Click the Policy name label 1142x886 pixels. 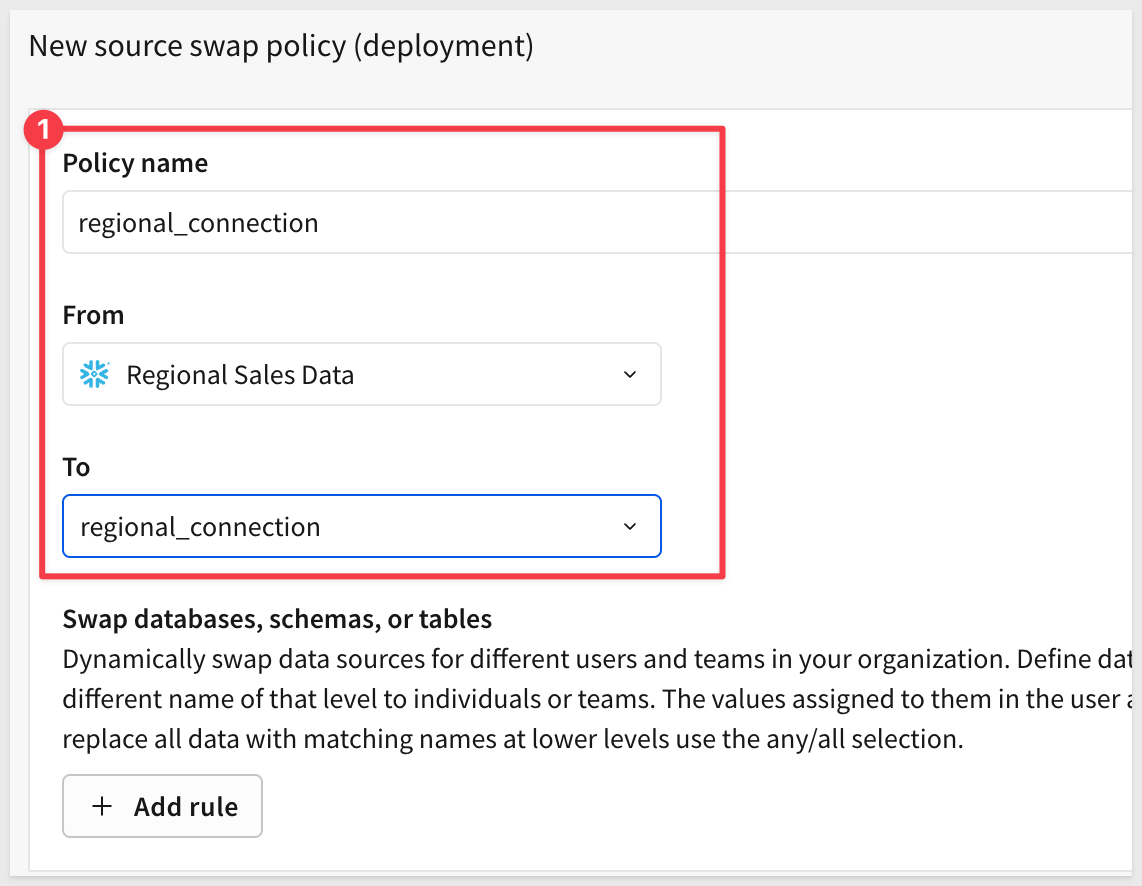[135, 163]
